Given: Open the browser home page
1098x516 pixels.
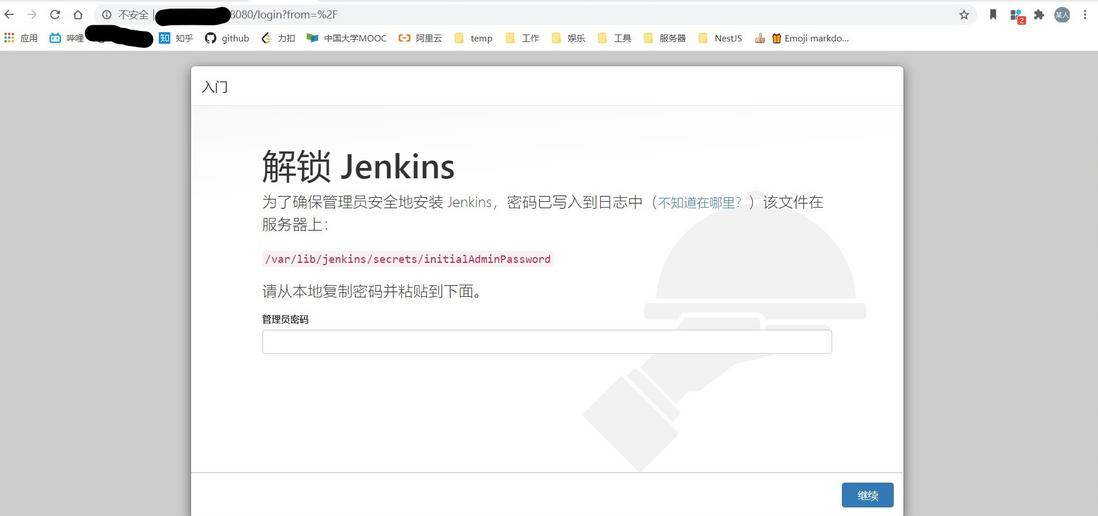Looking at the screenshot, I should coord(78,15).
